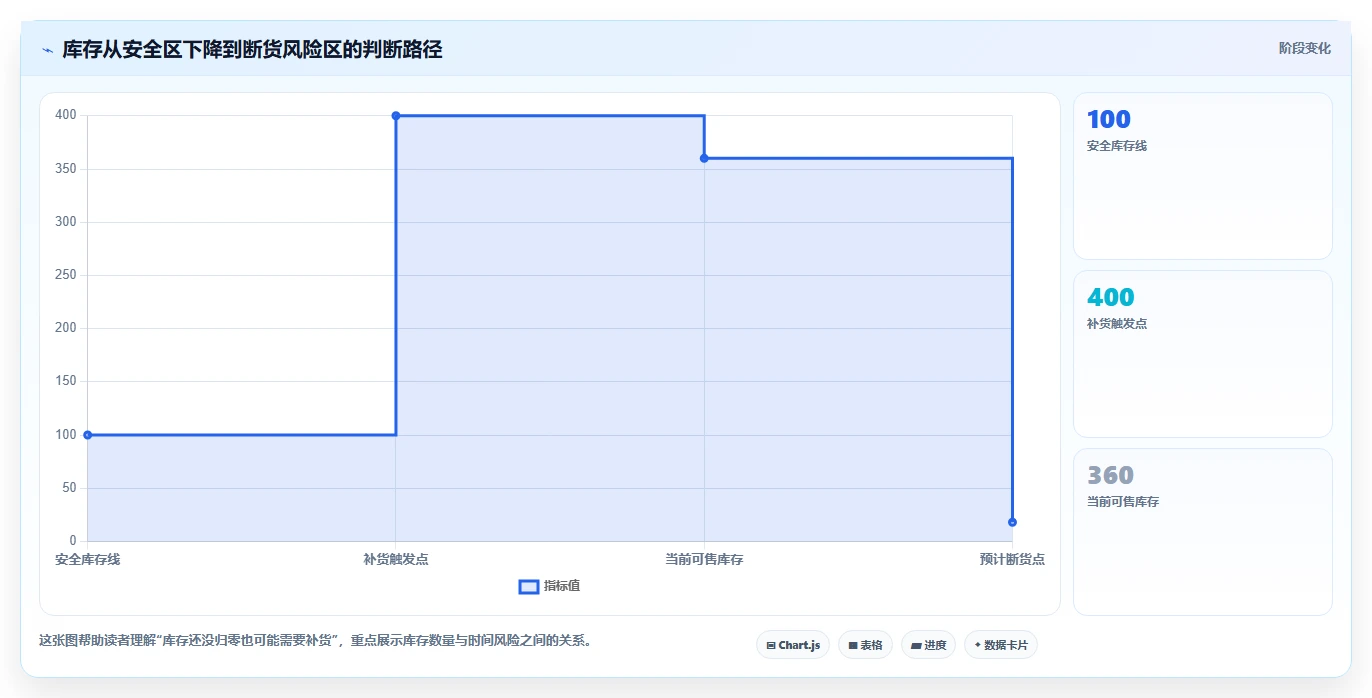Click the data point at 预计断货点
Image resolution: width=1372 pixels, height=698 pixels.
1012,522
